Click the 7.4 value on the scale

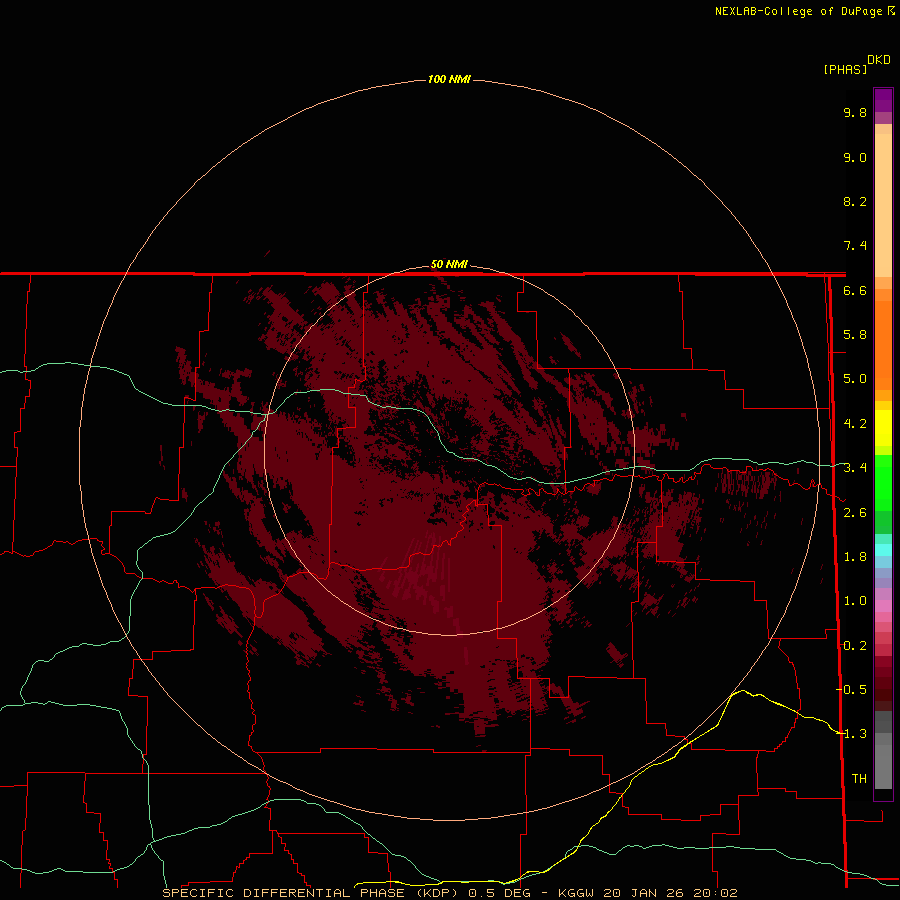pos(855,246)
